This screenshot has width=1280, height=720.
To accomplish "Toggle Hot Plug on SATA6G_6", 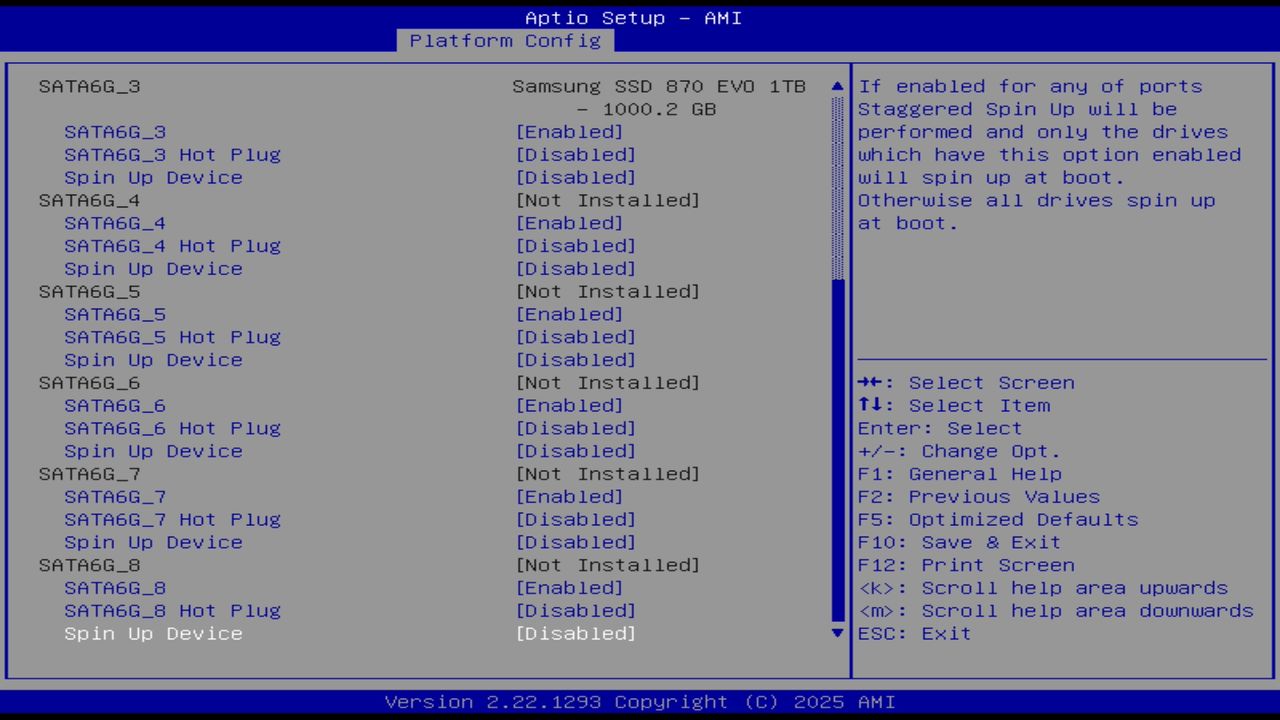I will click(172, 428).
